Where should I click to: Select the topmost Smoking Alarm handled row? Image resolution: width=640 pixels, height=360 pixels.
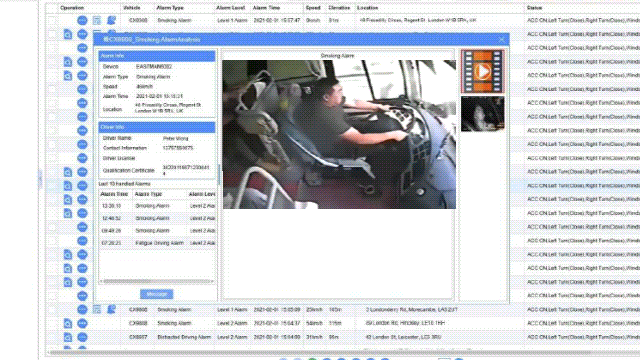pyautogui.click(x=157, y=206)
